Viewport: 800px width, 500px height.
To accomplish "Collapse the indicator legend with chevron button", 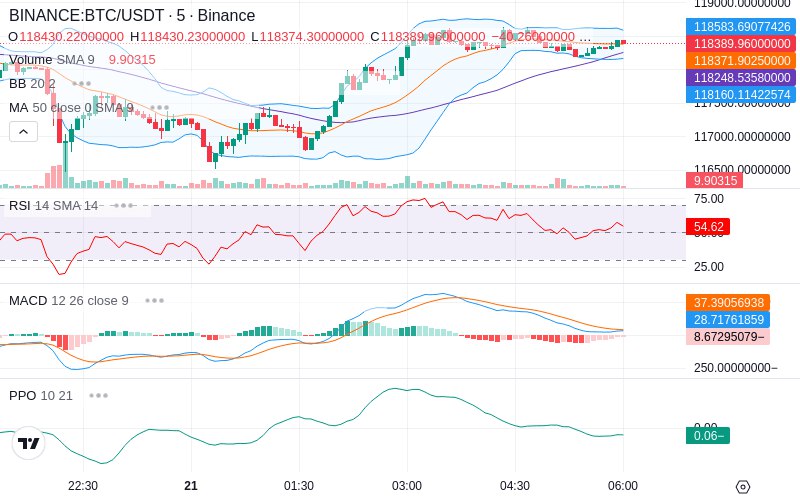I will coord(23,132).
